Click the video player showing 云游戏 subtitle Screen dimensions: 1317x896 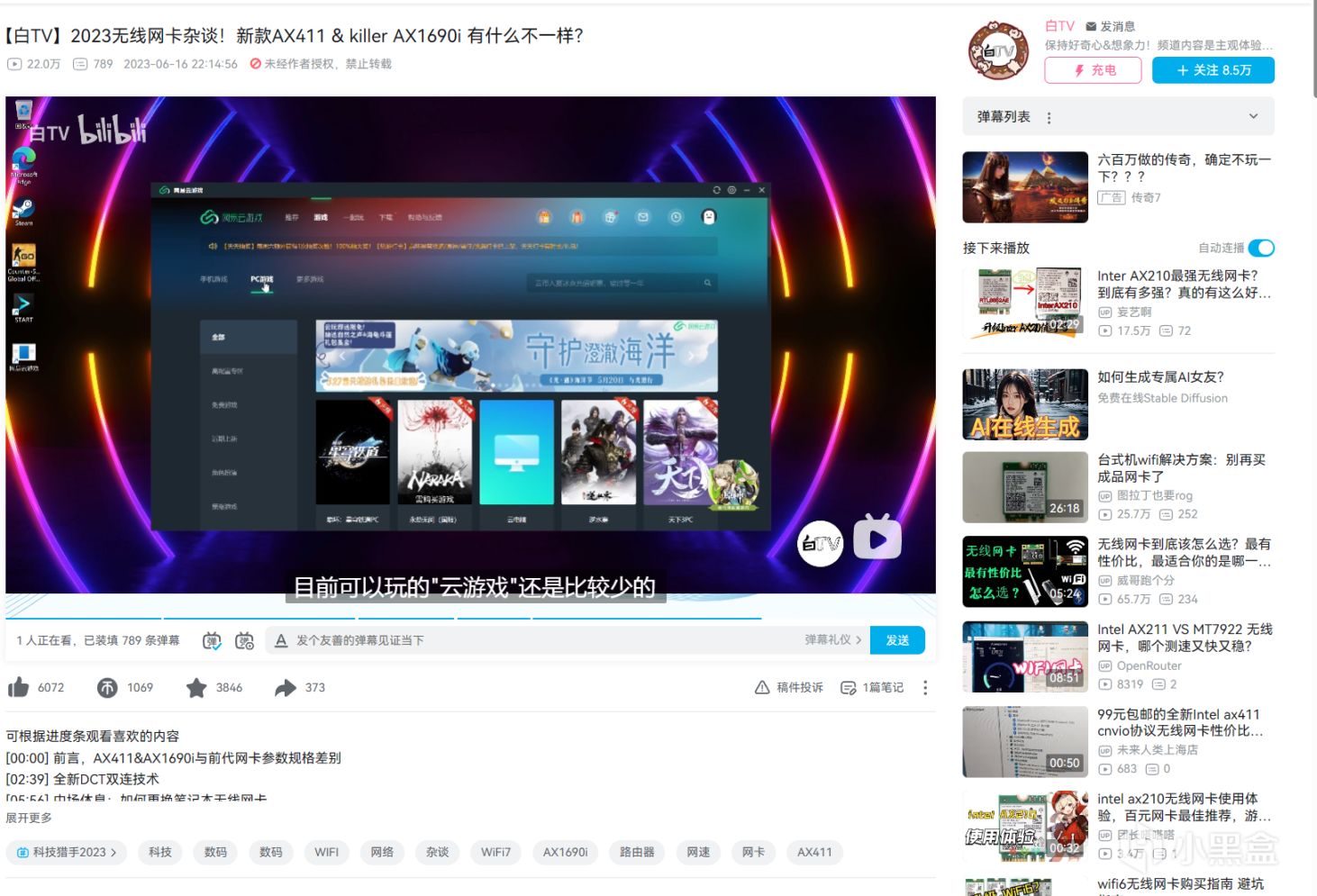point(470,345)
